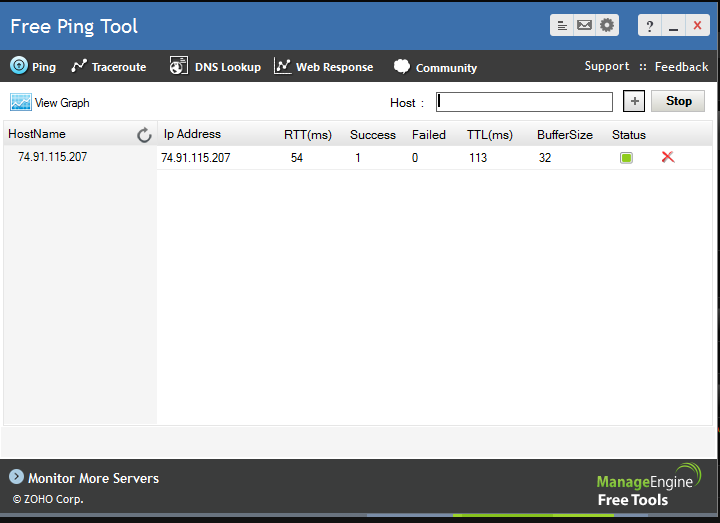
Task: Click the envelope mail icon
Action: [584, 25]
